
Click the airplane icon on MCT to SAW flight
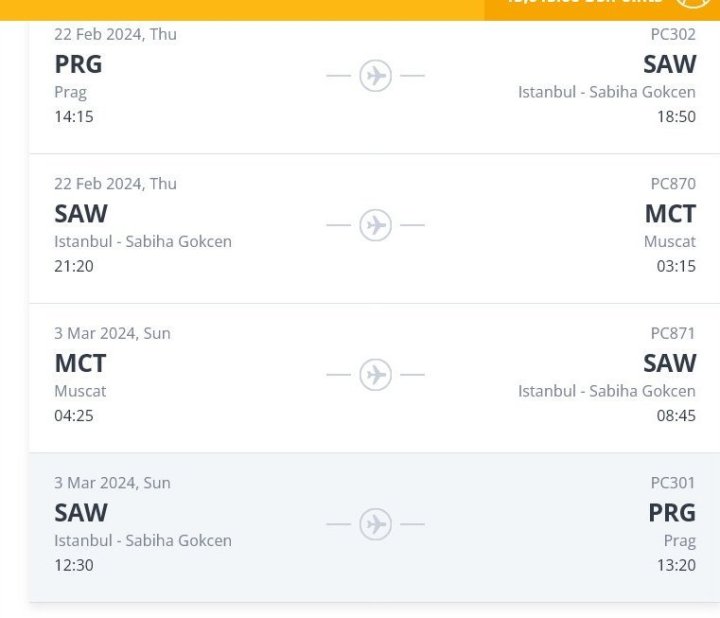click(x=376, y=375)
